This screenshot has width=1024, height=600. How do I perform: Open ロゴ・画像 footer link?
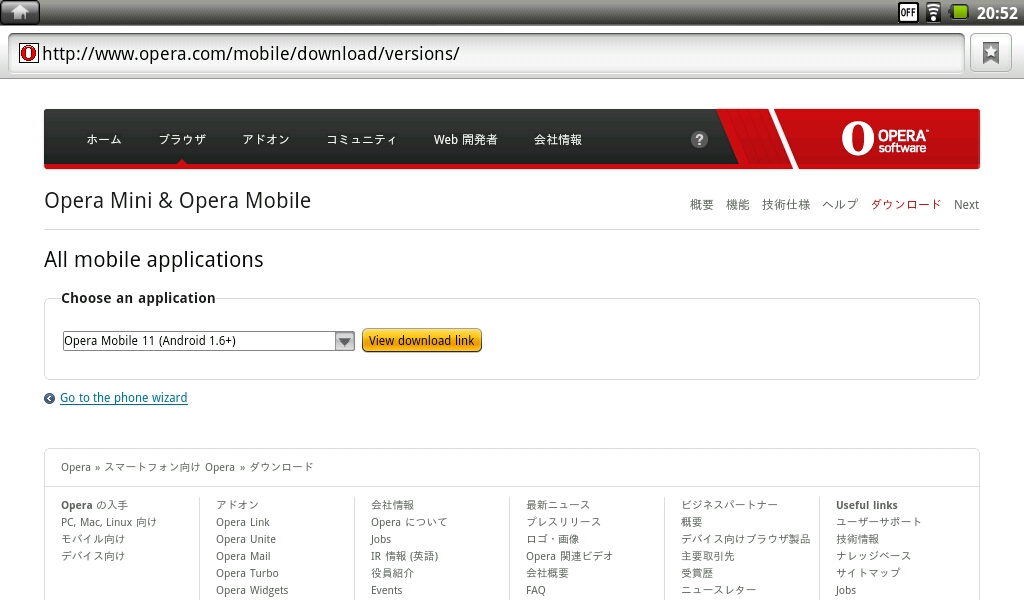click(552, 539)
